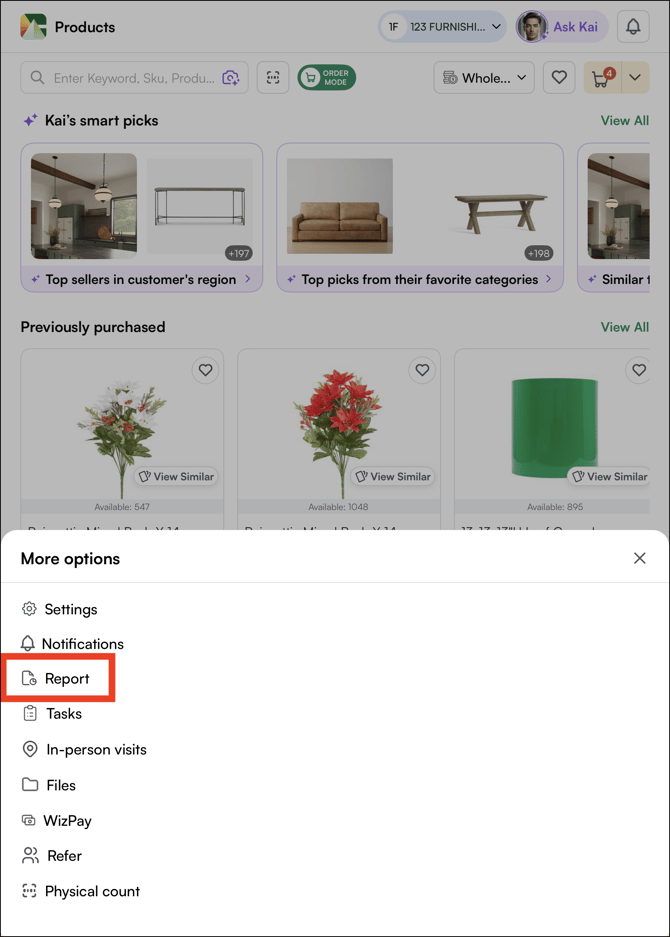Viewport: 670px width, 937px height.
Task: Open the shopping cart icon
Action: (604, 77)
